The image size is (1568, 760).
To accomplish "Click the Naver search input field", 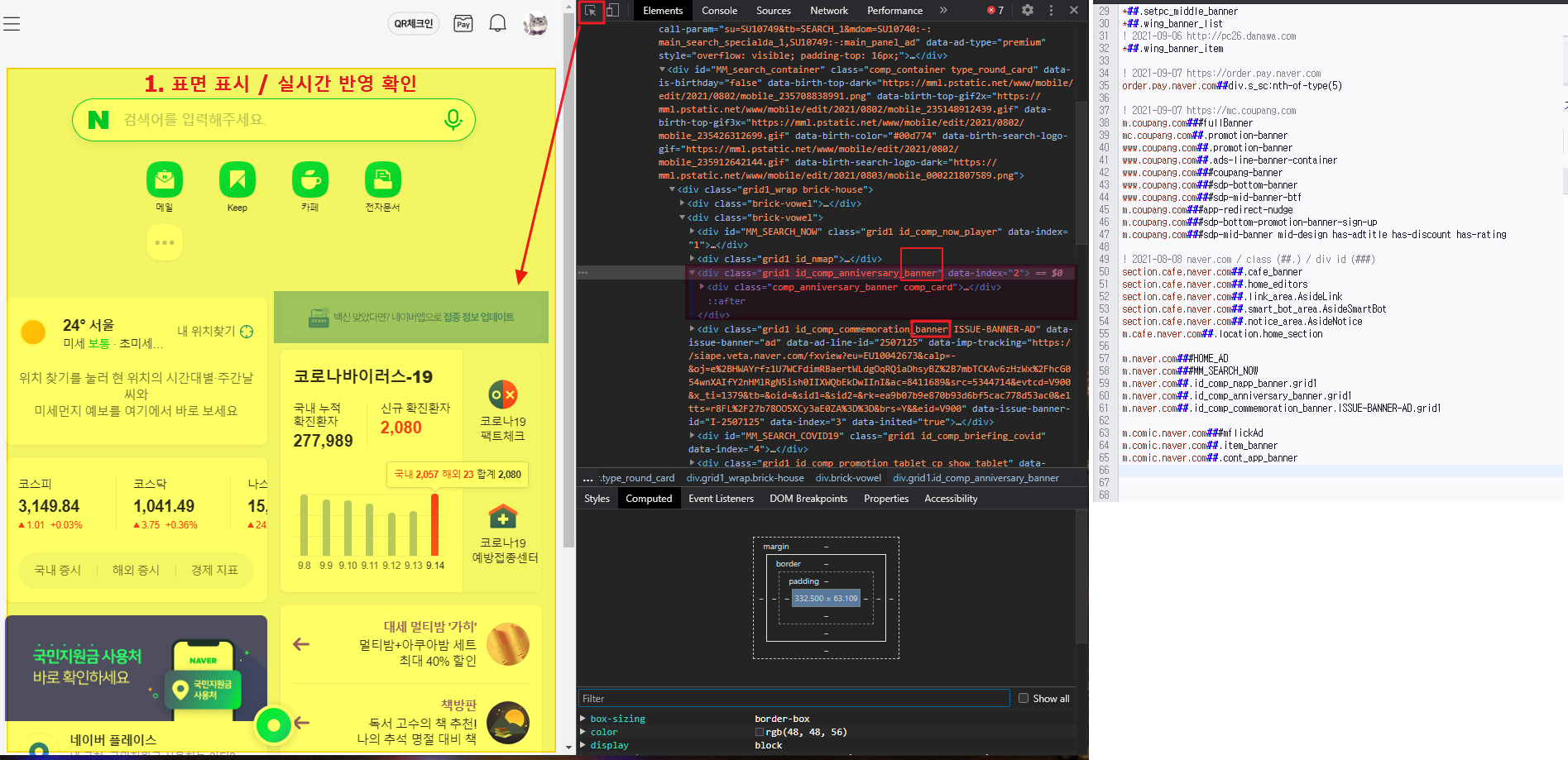I will coord(273,120).
